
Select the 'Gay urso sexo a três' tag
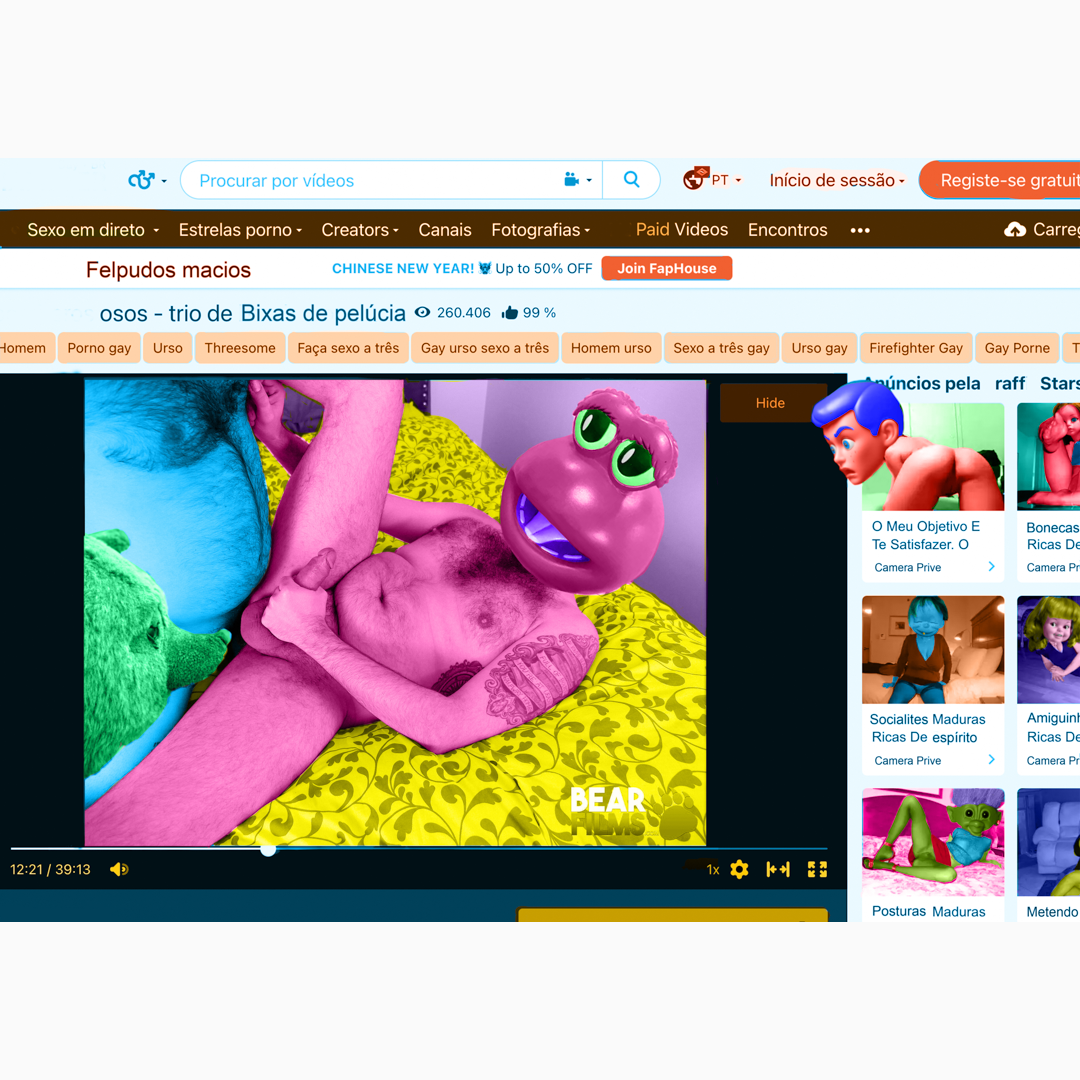(x=485, y=348)
